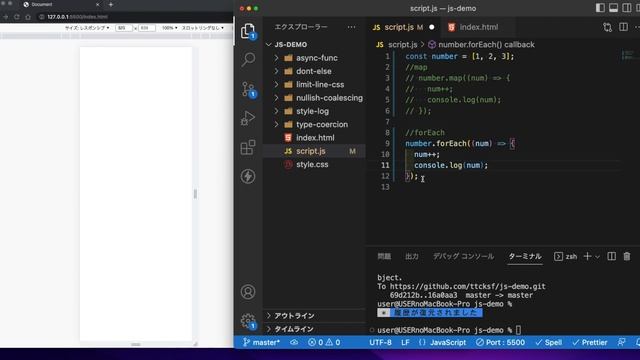This screenshot has height=360, width=640.
Task: Split the editor to the right
Action: 623,27
